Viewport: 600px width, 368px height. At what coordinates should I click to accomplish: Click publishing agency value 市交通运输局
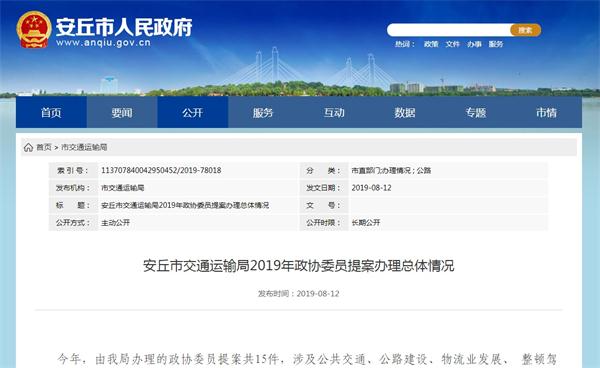(x=122, y=188)
